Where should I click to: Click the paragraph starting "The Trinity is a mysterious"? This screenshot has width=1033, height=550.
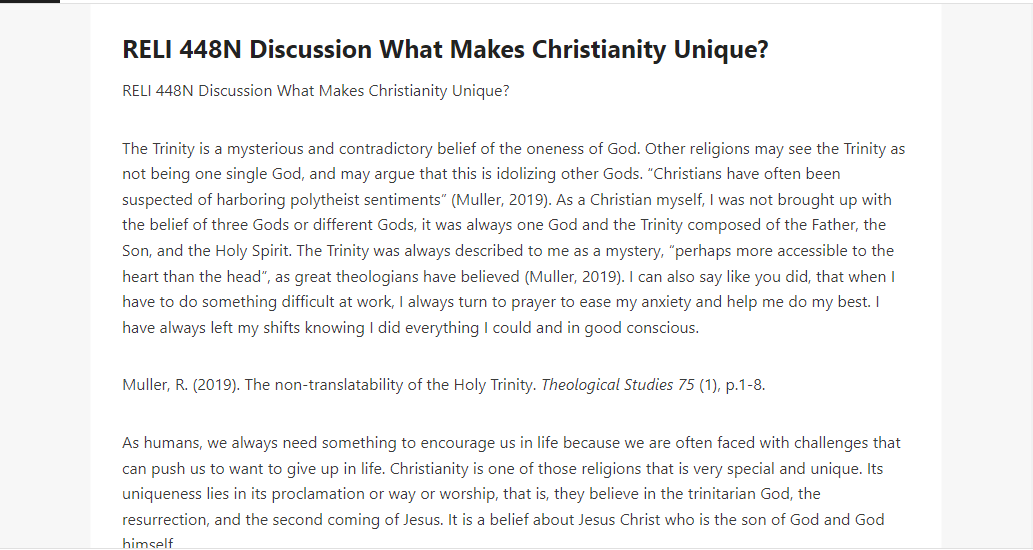514,238
